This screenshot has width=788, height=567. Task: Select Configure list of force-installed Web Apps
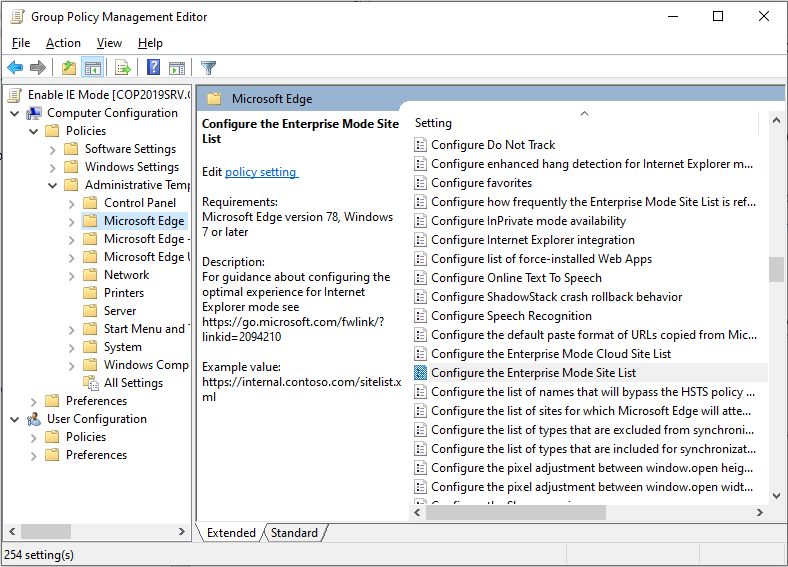pos(541,259)
